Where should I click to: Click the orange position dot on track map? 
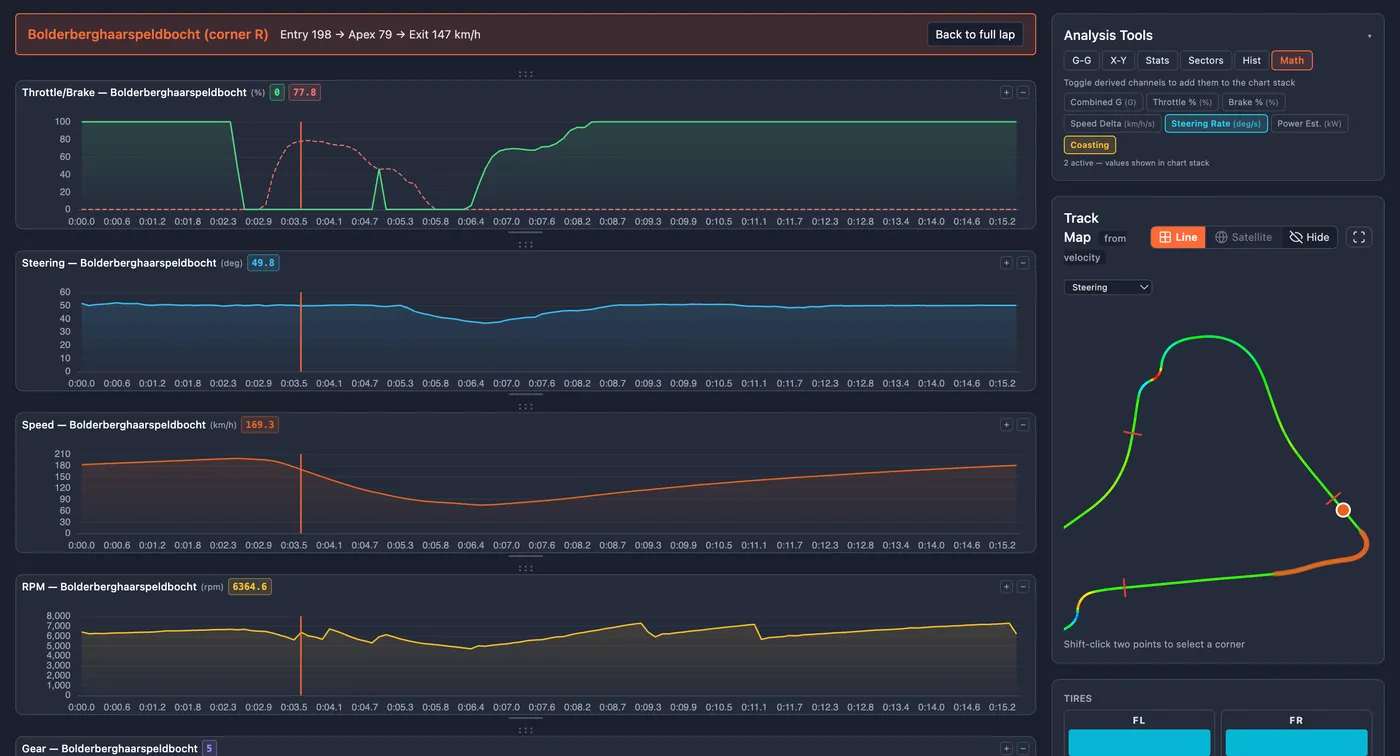[1343, 510]
